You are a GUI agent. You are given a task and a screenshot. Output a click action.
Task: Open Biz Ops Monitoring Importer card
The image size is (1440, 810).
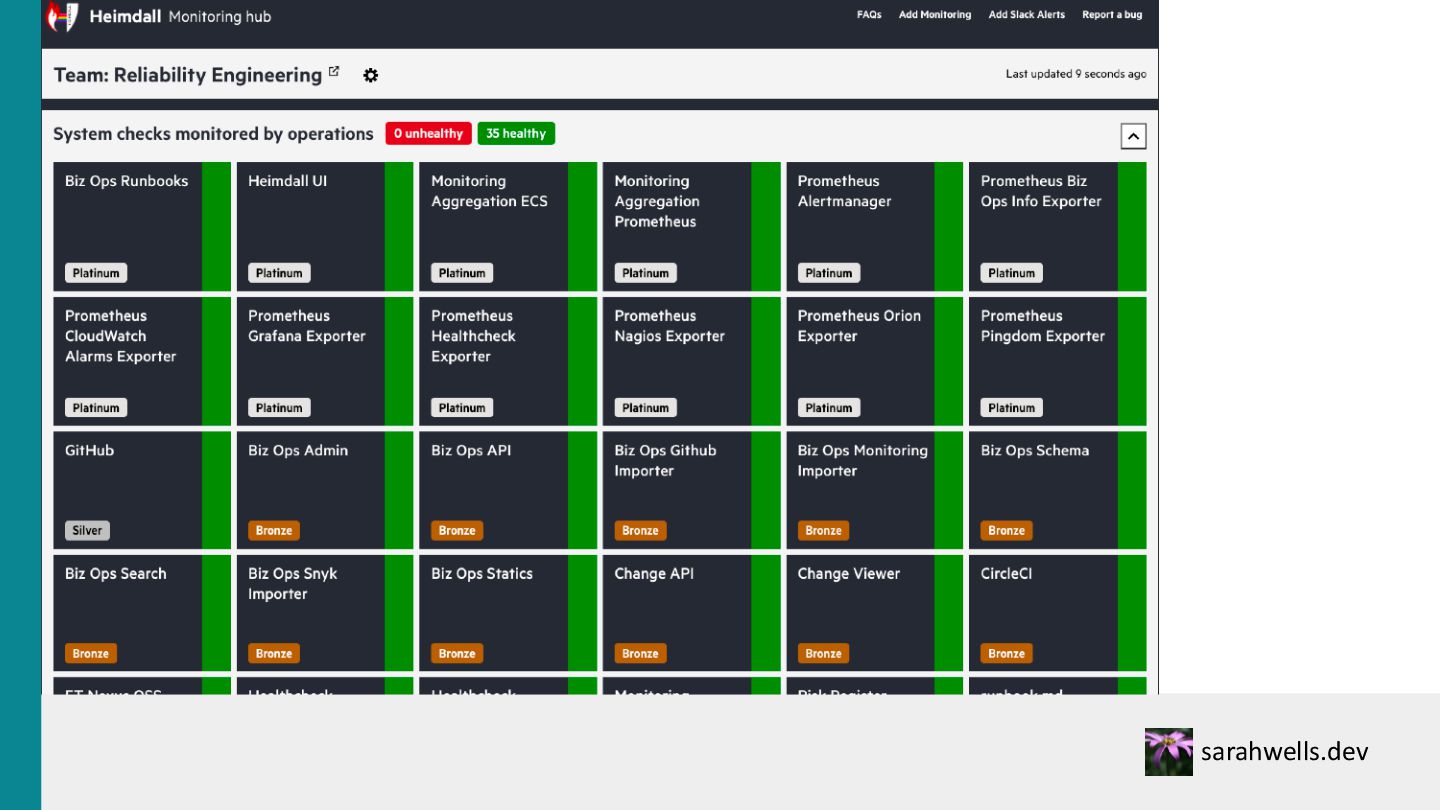[x=874, y=490]
